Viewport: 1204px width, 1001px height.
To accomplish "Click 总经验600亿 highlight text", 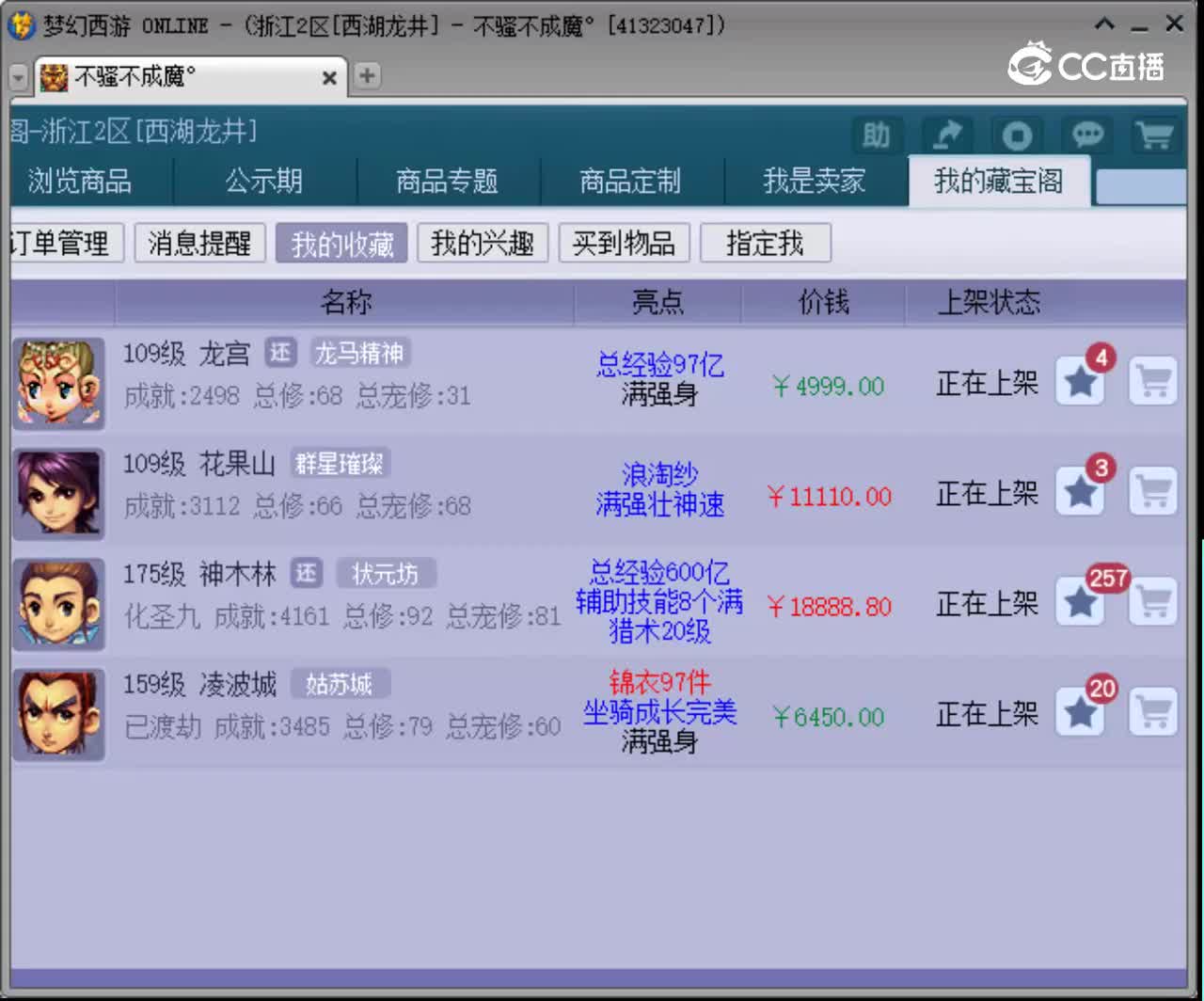I will pos(659,571).
